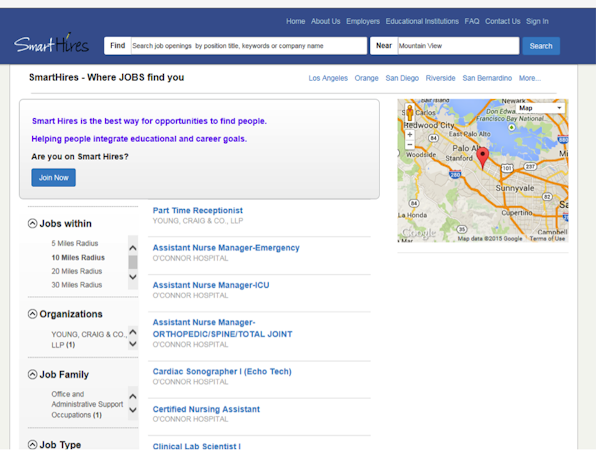The width and height of the screenshot is (596, 450).
Task: Select San Diego location link
Action: click(x=402, y=78)
